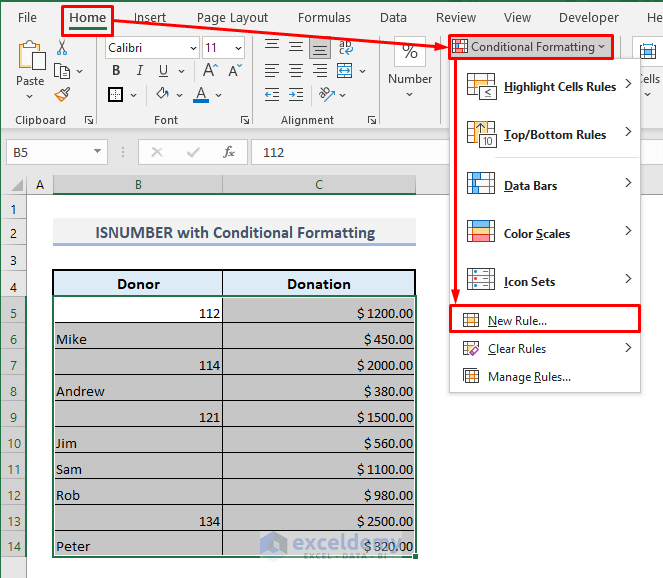
Task: Select cell containing Andrew
Action: 138,388
